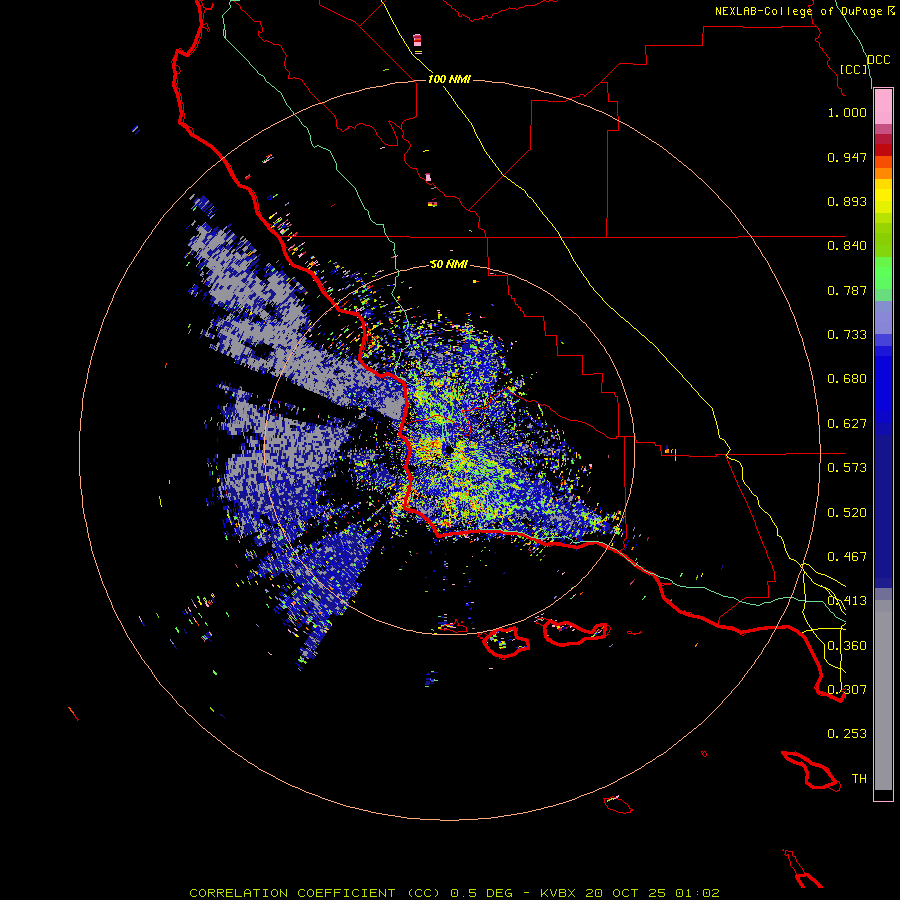Select the 0.733 legend value
Viewport: 900px width, 900px height.
click(x=847, y=335)
